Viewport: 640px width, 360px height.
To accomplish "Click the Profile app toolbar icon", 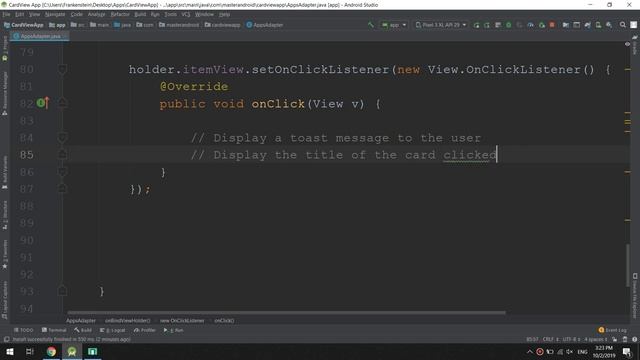I will click(530, 25).
